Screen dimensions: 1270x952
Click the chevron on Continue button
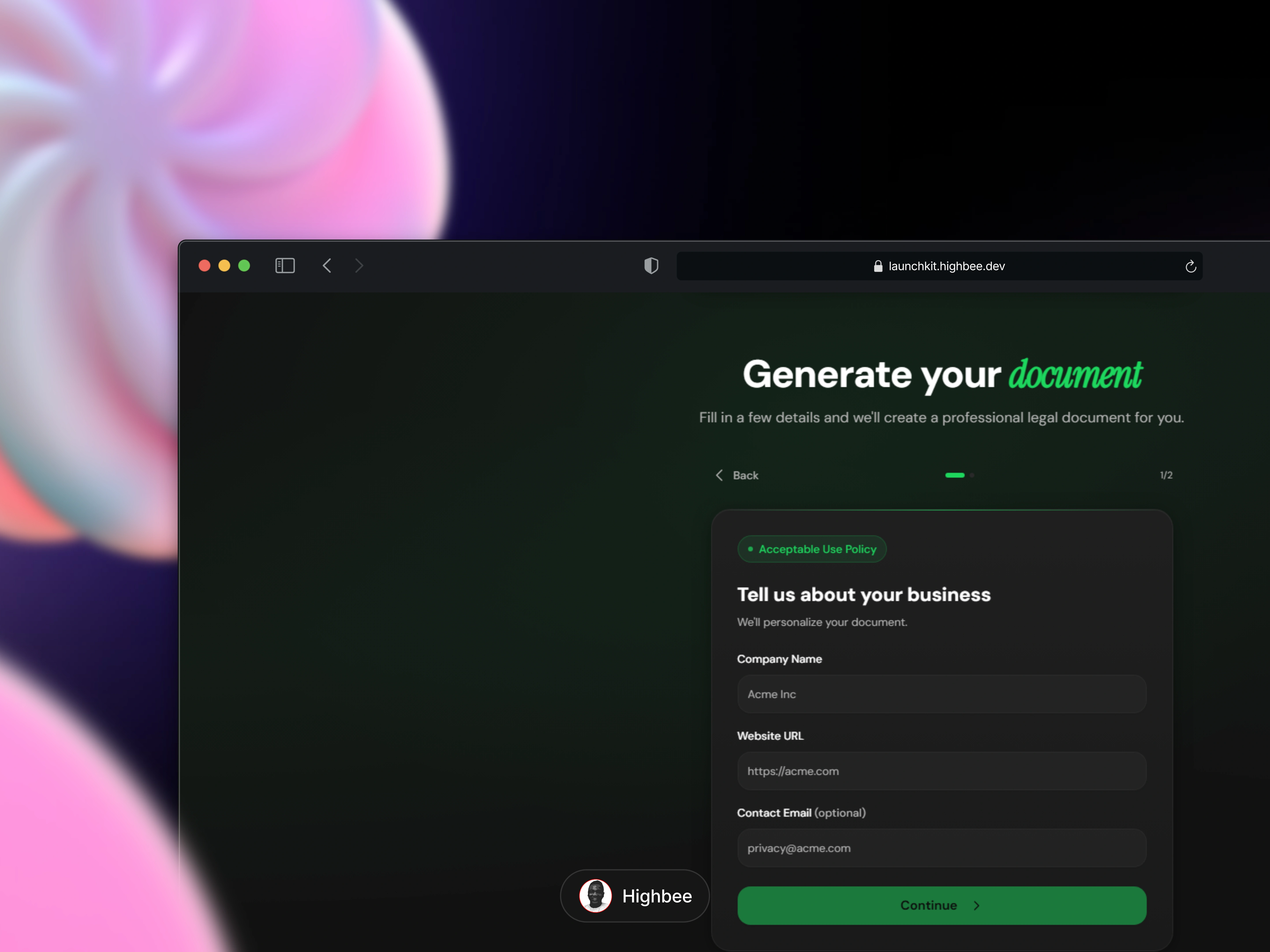coord(977,906)
